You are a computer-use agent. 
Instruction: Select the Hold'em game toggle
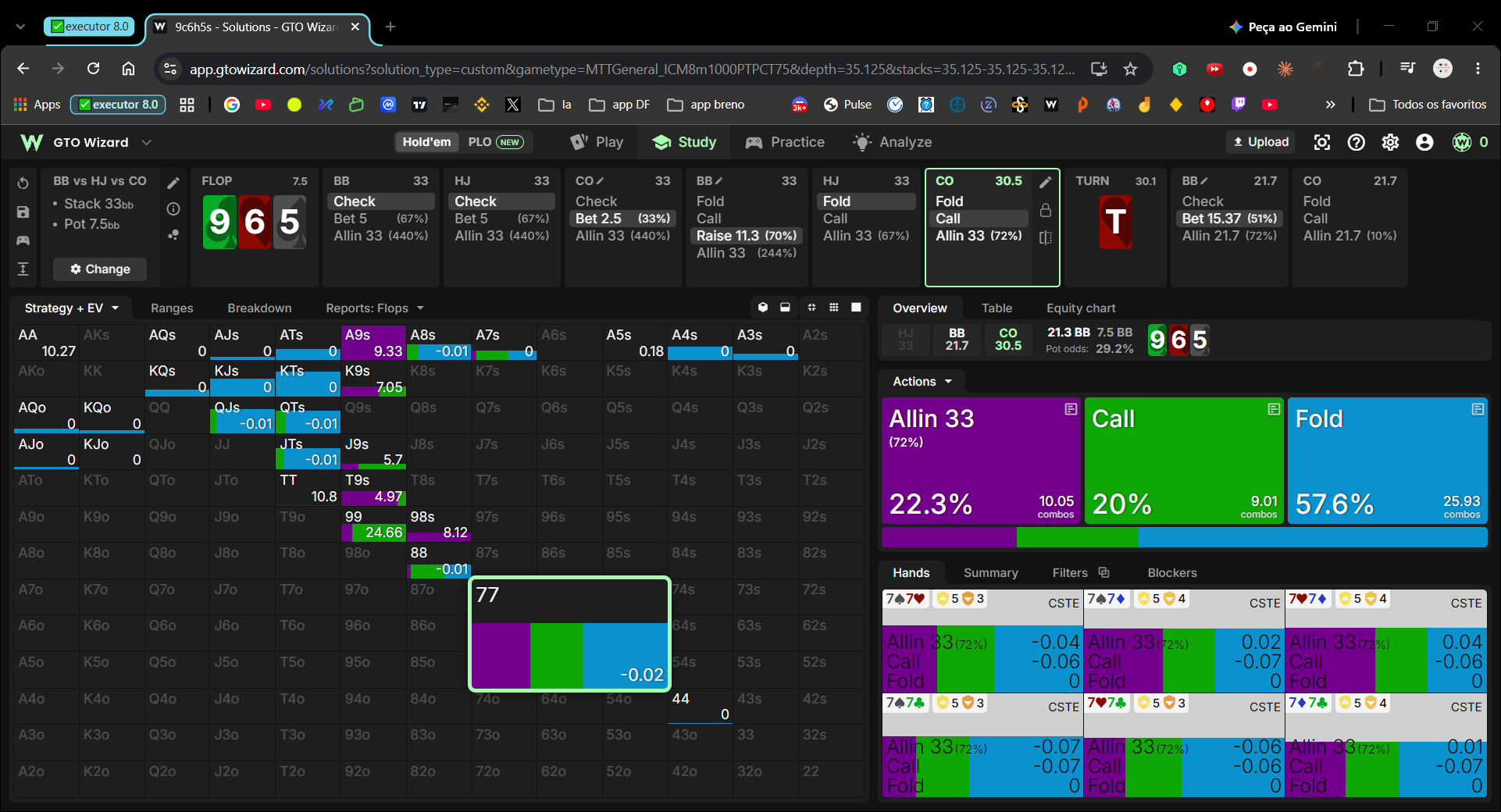pos(426,142)
